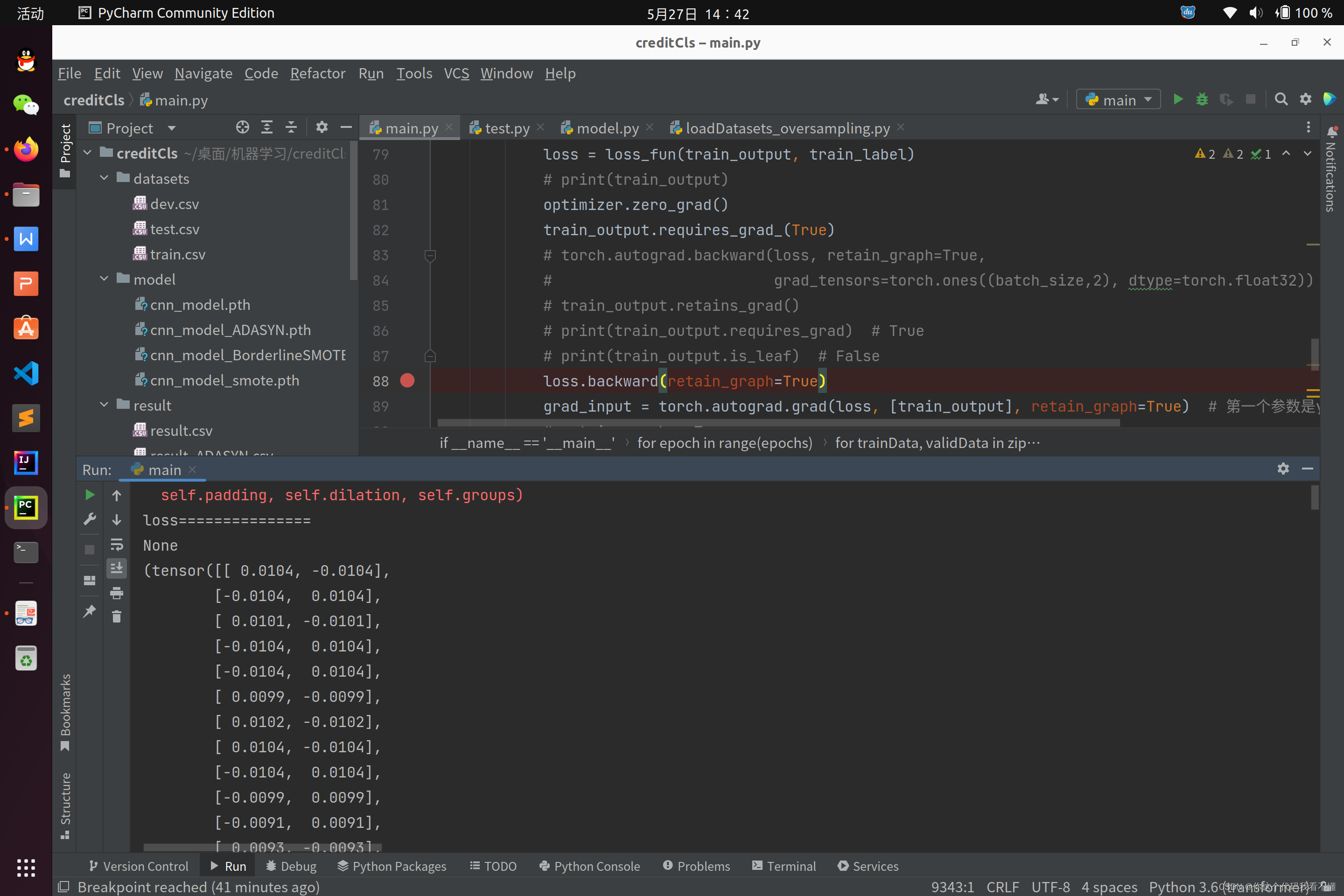
Task: Run the main configuration with green play icon
Action: pos(1178,99)
